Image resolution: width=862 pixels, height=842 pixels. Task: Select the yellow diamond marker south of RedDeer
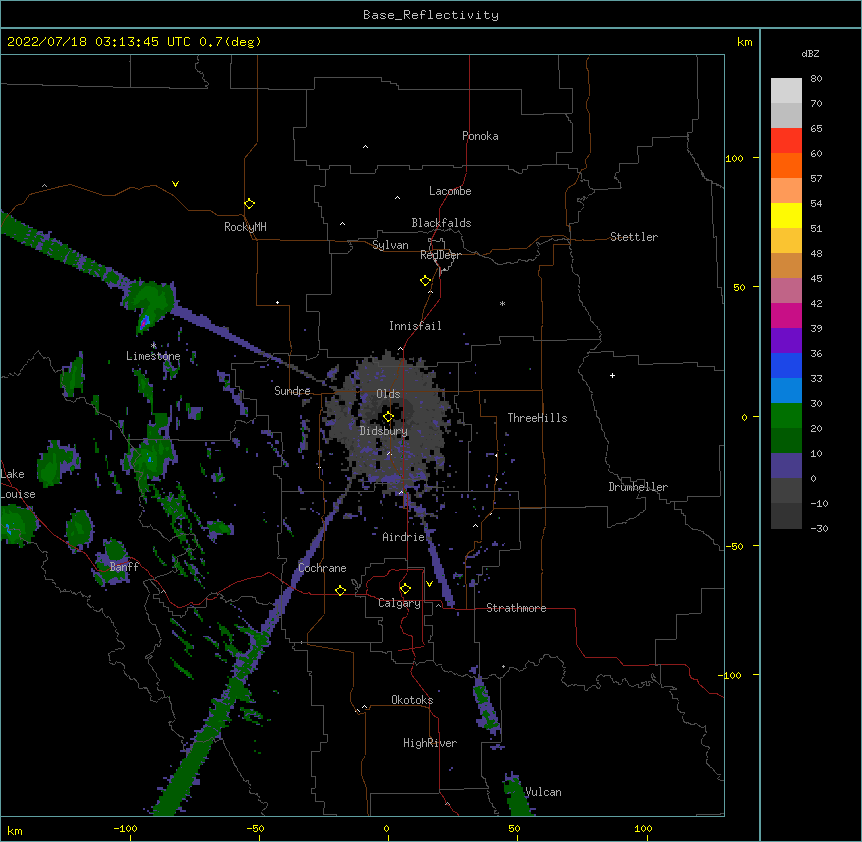pyautogui.click(x=426, y=281)
